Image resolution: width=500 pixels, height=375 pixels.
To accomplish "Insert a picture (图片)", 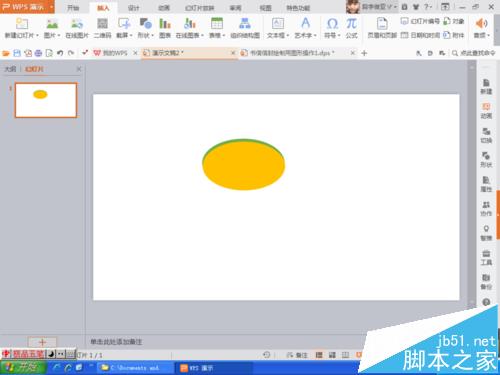I will (52, 28).
